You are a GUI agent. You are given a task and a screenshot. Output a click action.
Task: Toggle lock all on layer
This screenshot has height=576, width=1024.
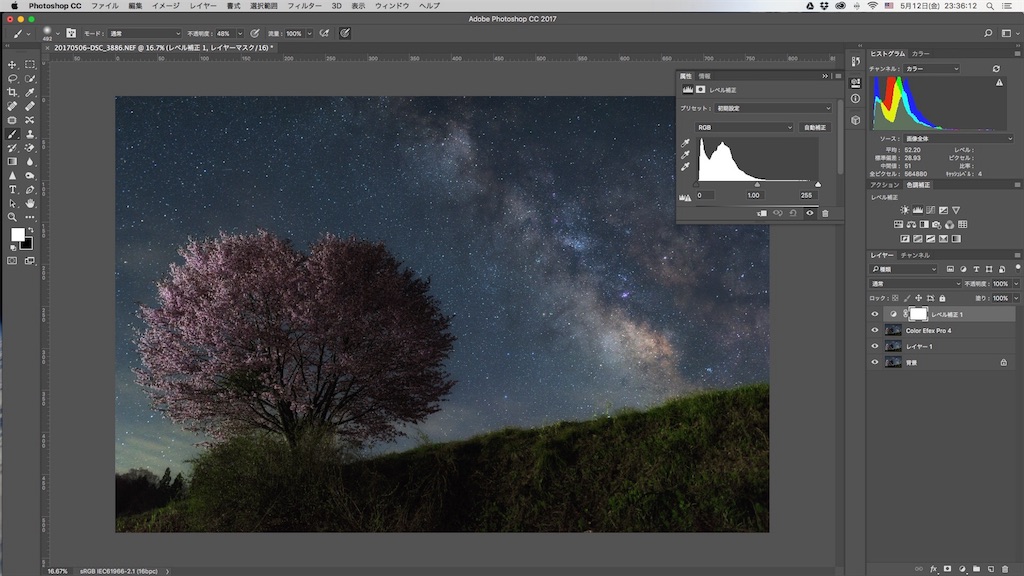tap(942, 298)
